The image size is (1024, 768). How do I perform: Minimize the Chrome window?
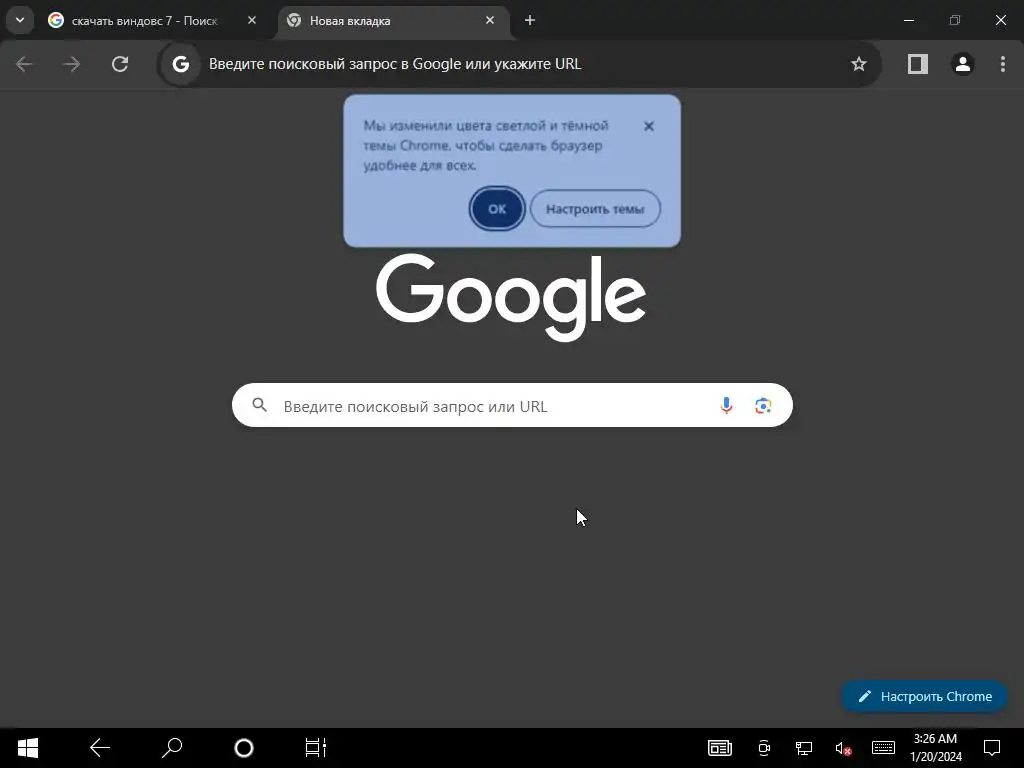(908, 21)
